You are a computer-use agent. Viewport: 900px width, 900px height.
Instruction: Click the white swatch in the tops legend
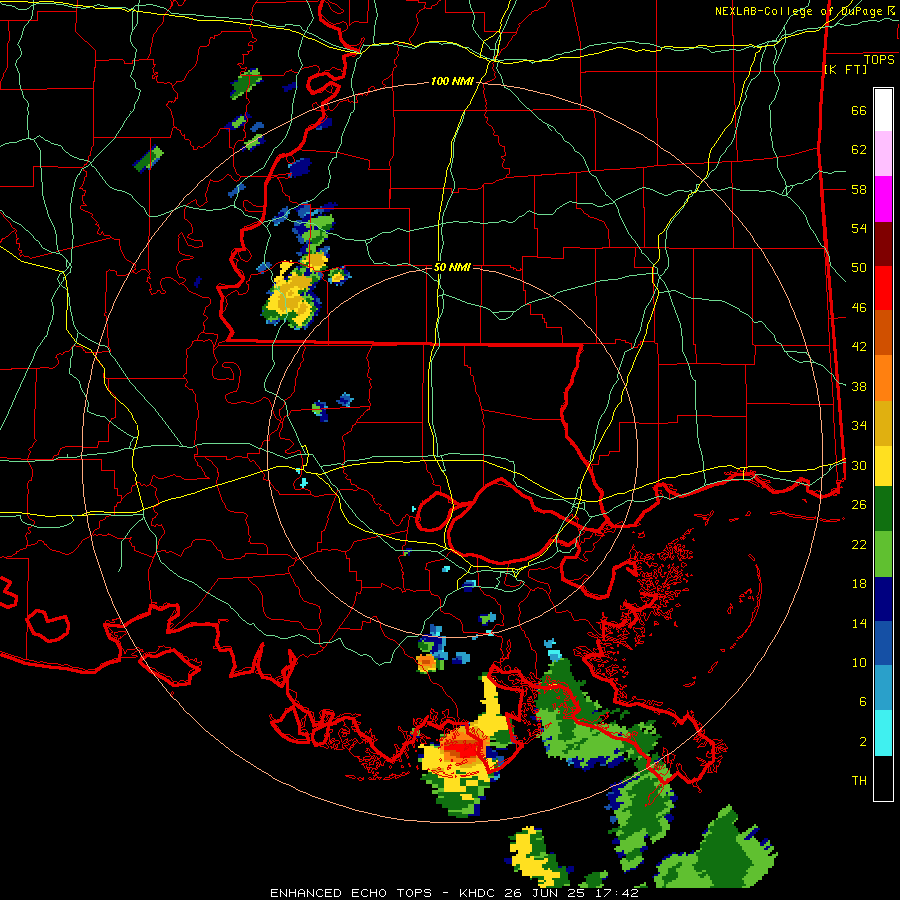click(x=883, y=110)
